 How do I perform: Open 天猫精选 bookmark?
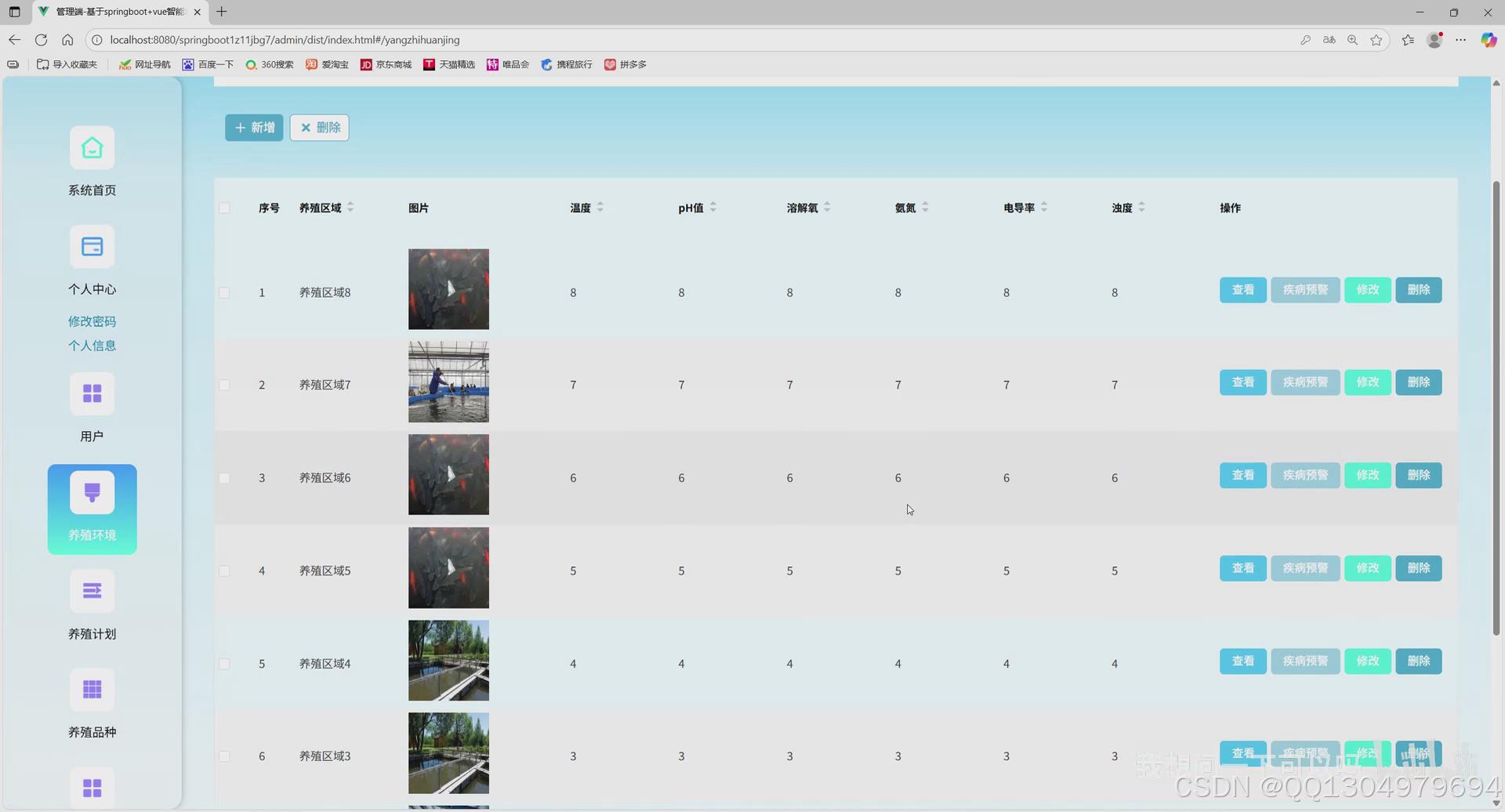[449, 64]
